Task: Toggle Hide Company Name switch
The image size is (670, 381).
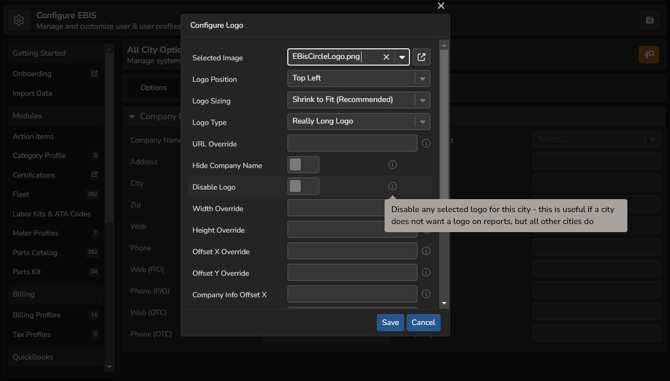Action: [303, 164]
